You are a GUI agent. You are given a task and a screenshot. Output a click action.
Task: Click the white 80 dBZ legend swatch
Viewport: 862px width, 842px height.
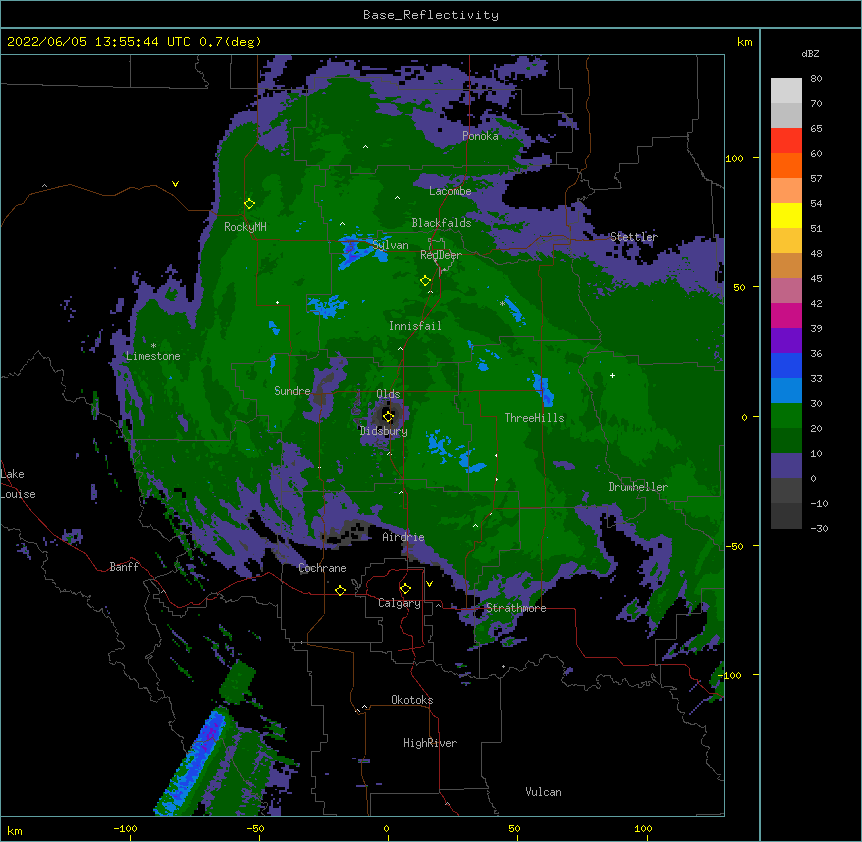pyautogui.click(x=786, y=91)
